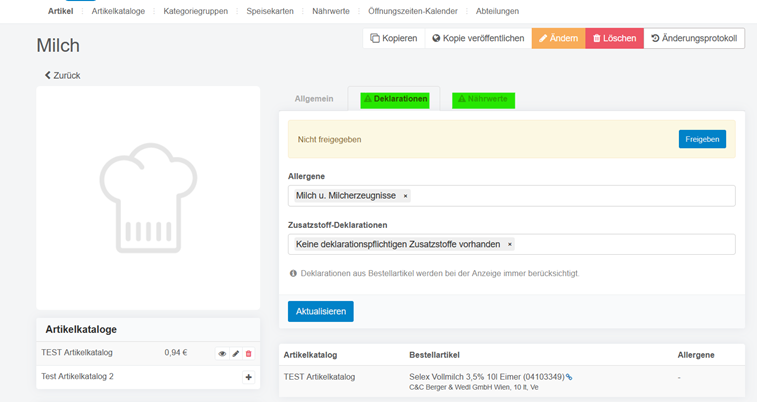Open the Änderungsprotokoll

point(694,38)
